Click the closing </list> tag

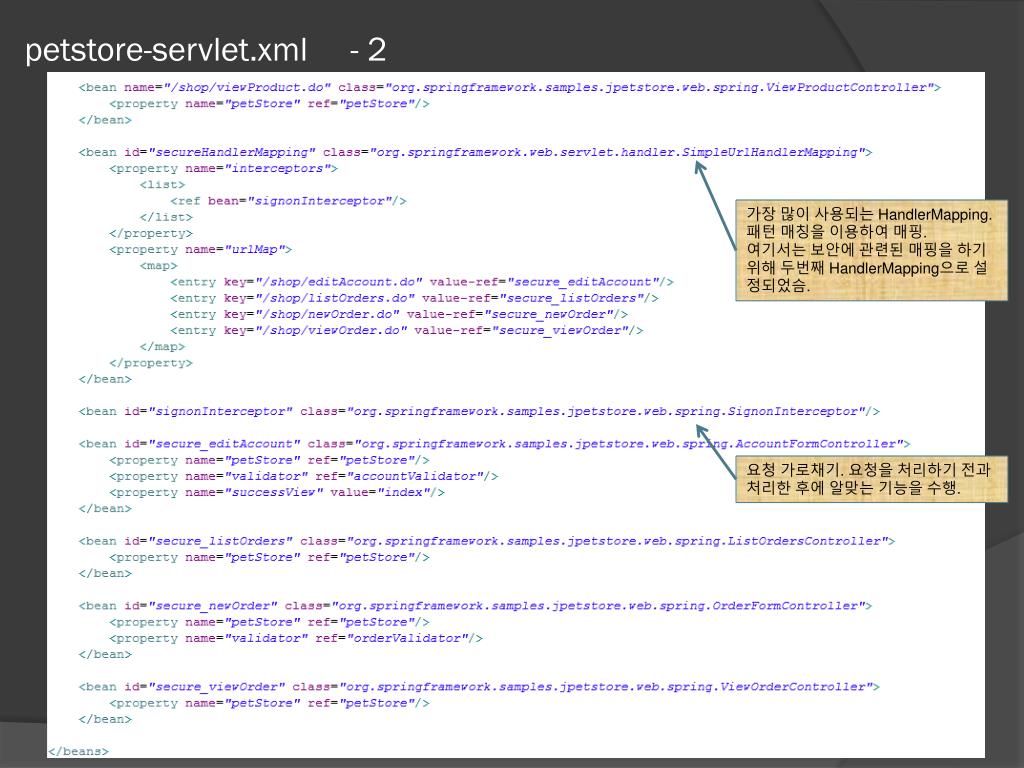166,217
